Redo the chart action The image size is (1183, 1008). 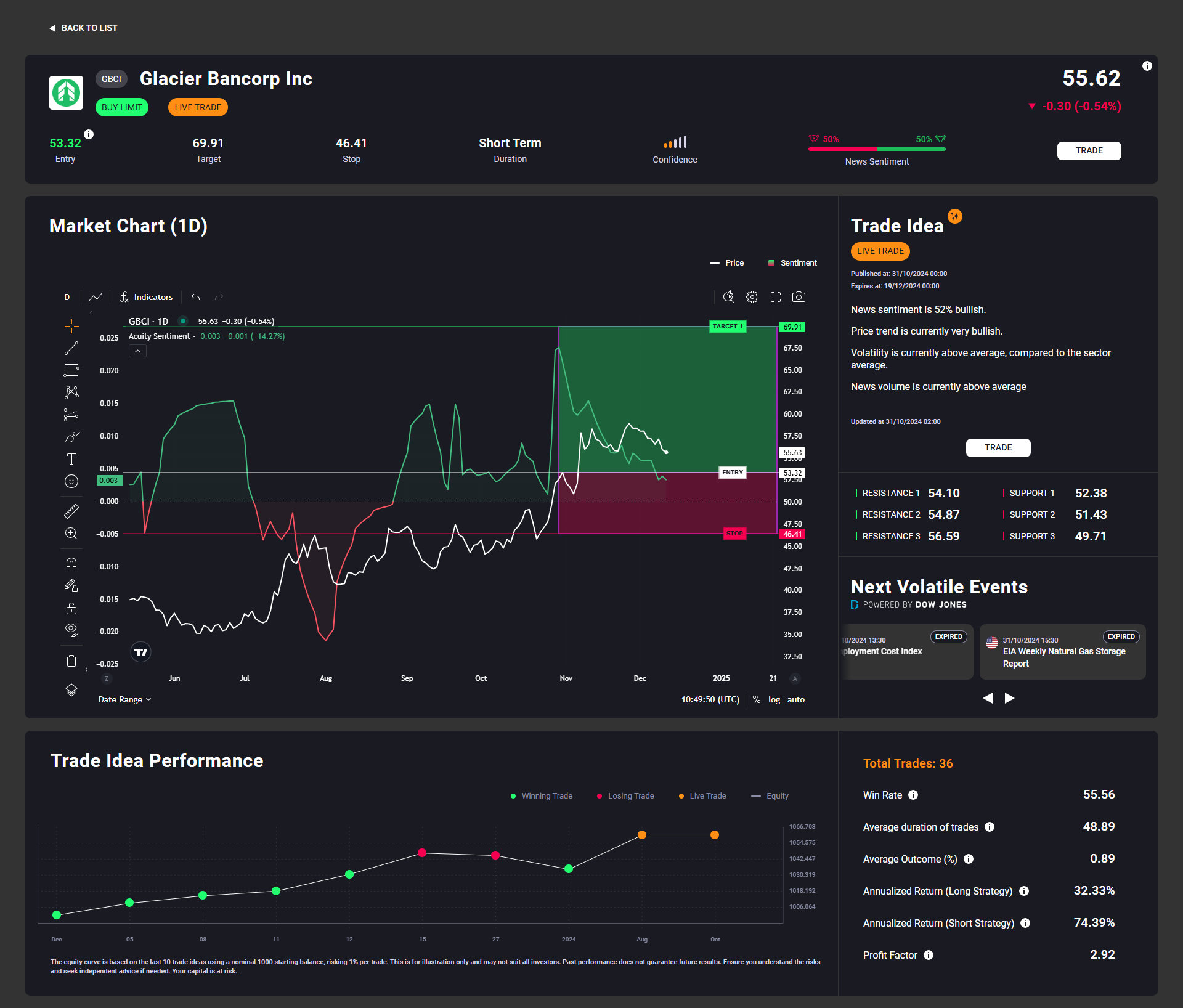[x=219, y=297]
